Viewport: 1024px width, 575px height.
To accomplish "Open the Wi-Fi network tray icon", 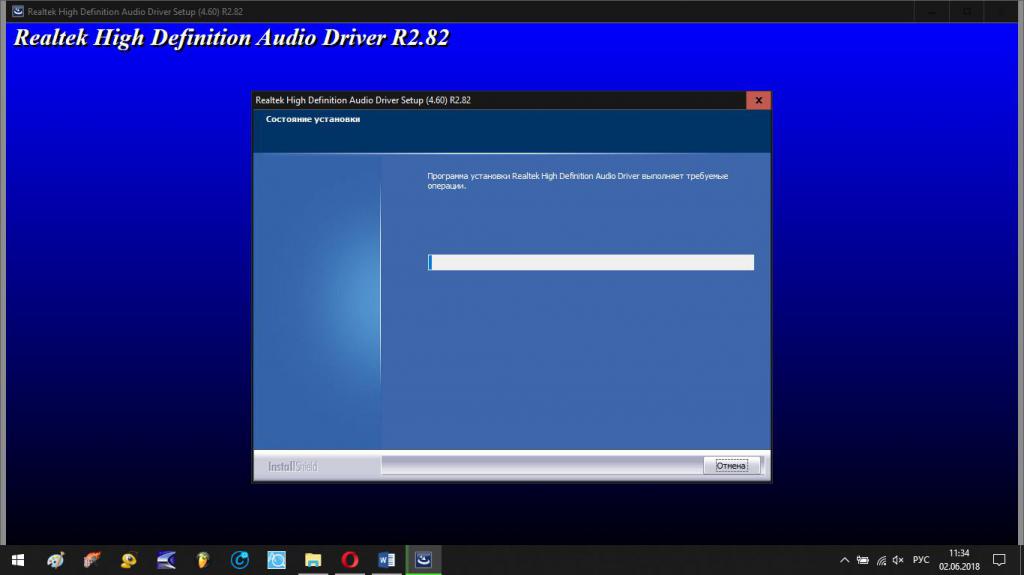I will [880, 560].
